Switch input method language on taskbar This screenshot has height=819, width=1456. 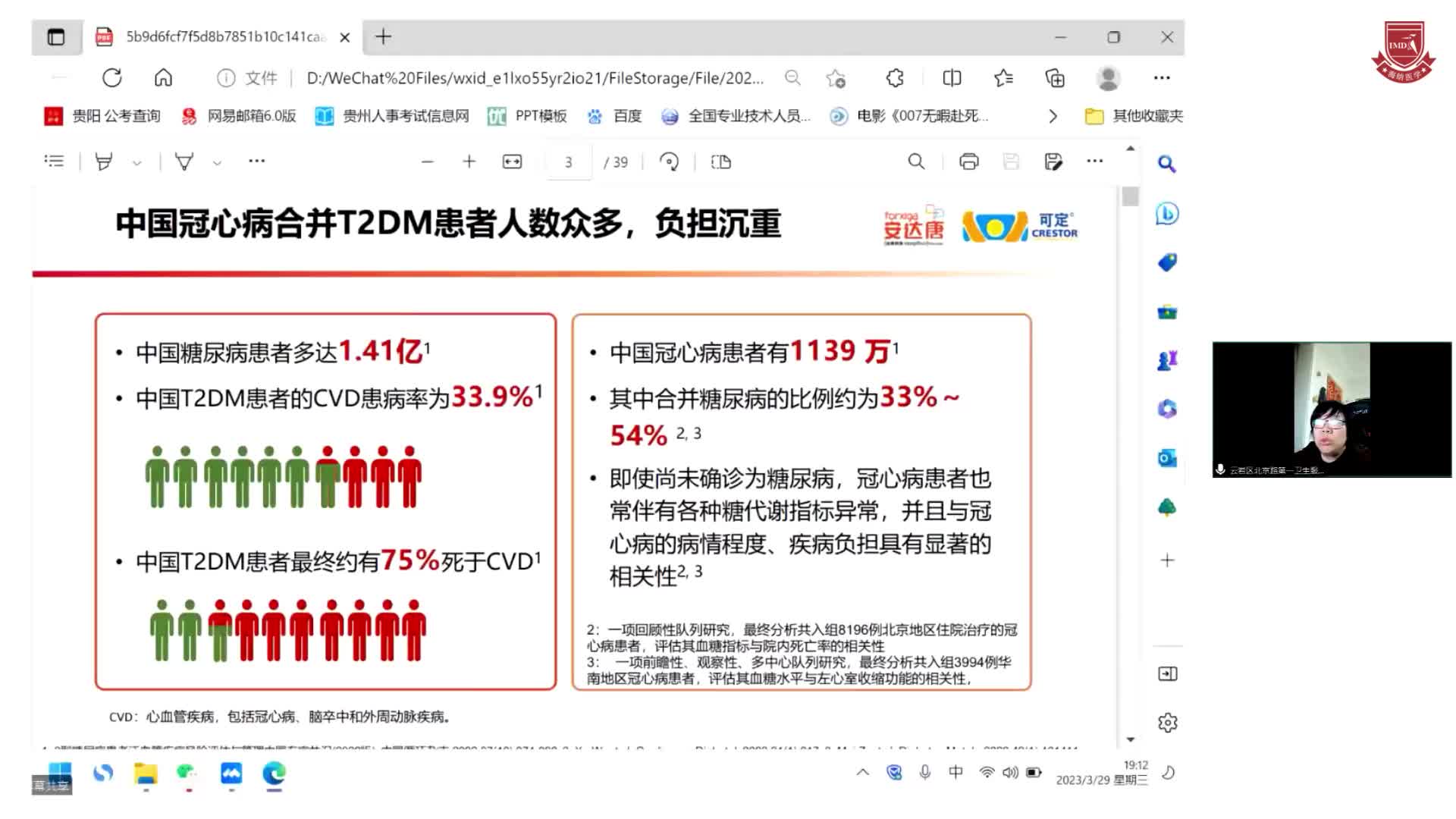pos(955,772)
